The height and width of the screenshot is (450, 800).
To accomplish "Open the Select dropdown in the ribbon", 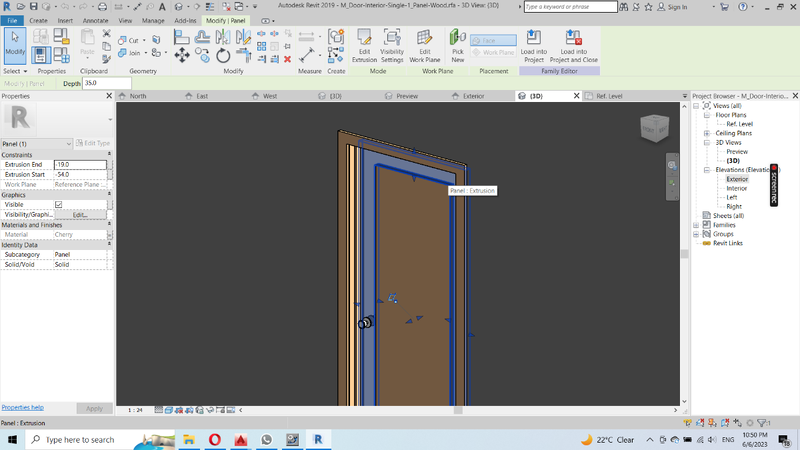I will pyautogui.click(x=15, y=71).
